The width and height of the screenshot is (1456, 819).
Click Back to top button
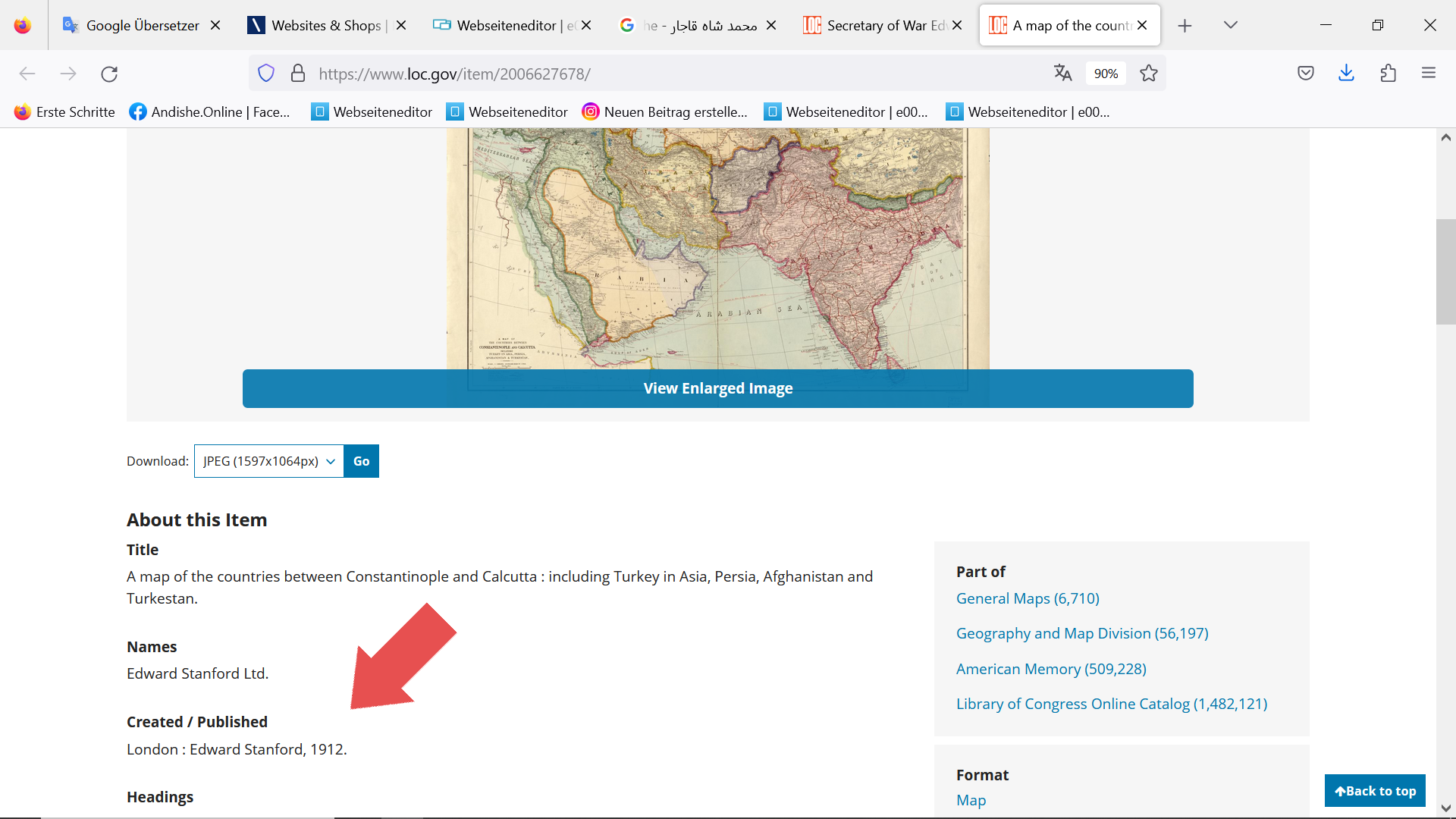point(1374,791)
